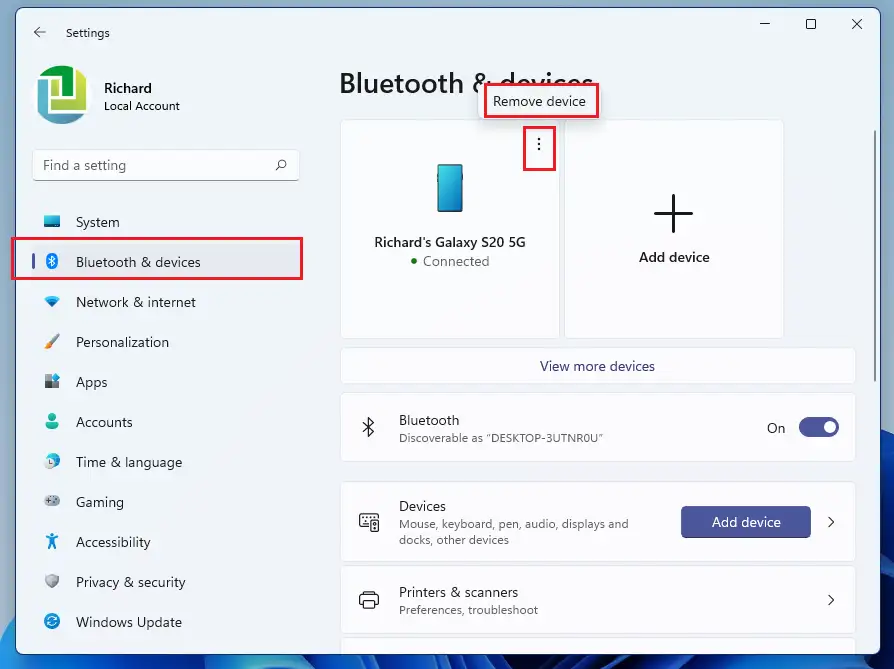Click the Richard account name
Viewport: 894px width, 669px height.
[128, 88]
